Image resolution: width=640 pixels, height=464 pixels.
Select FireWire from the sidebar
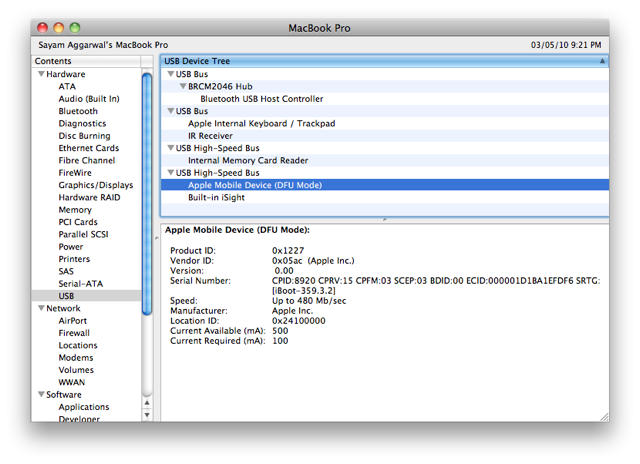[75, 173]
